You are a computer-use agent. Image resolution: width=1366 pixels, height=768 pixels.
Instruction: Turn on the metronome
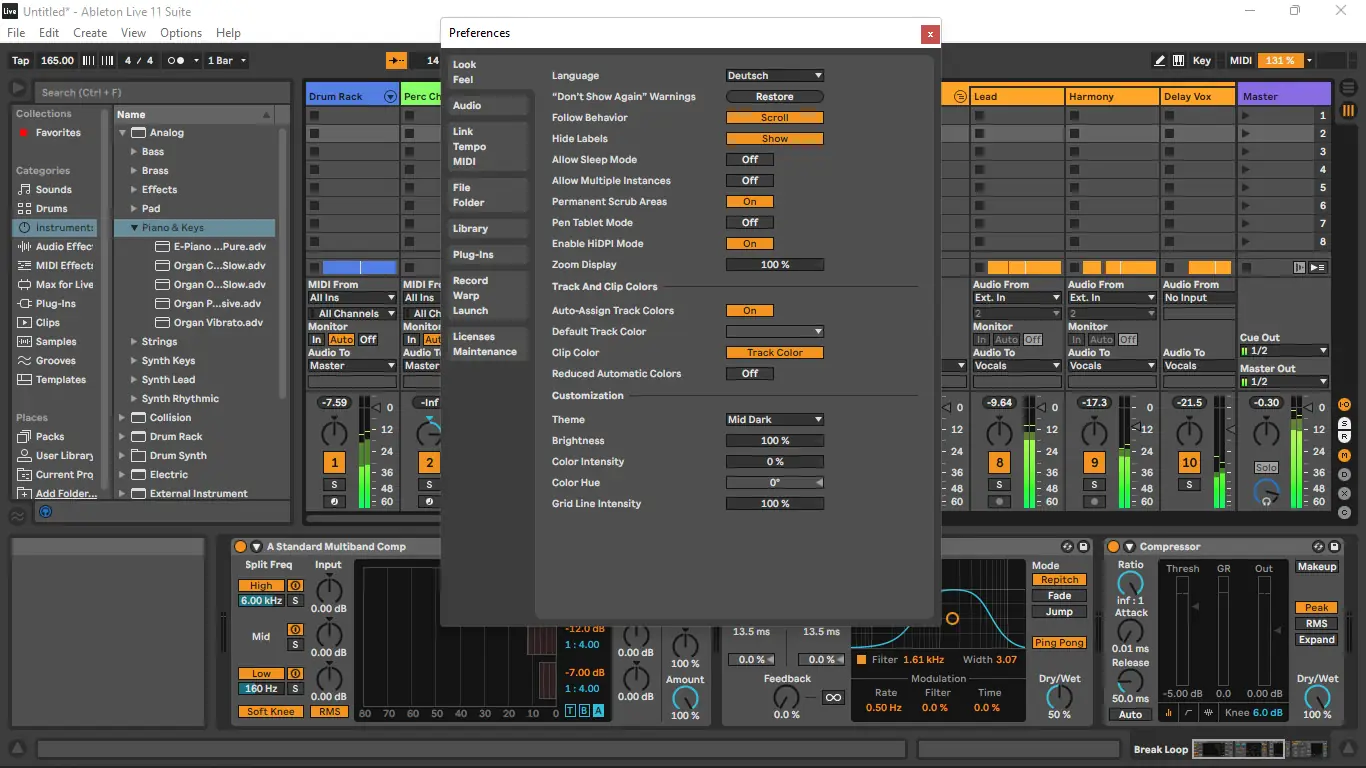pyautogui.click(x=176, y=61)
